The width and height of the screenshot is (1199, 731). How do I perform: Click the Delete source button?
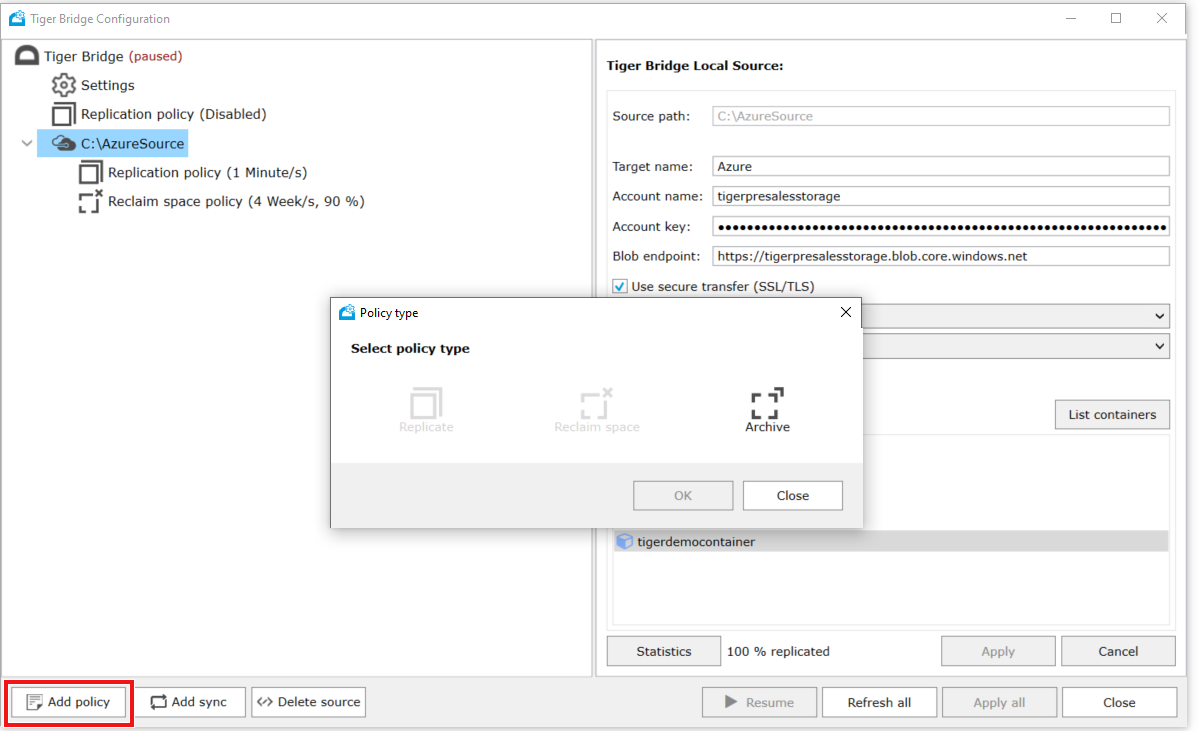click(309, 702)
